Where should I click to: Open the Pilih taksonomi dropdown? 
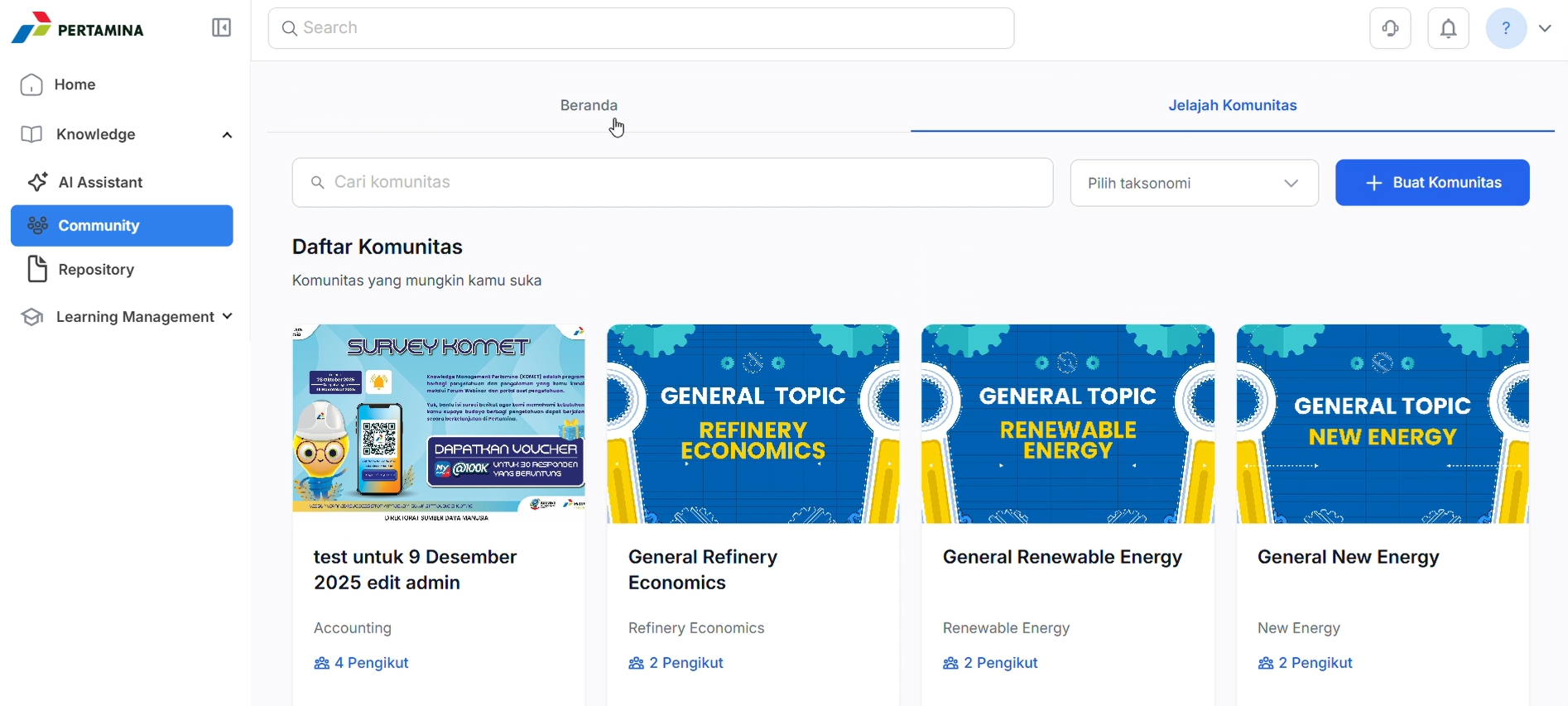point(1193,183)
